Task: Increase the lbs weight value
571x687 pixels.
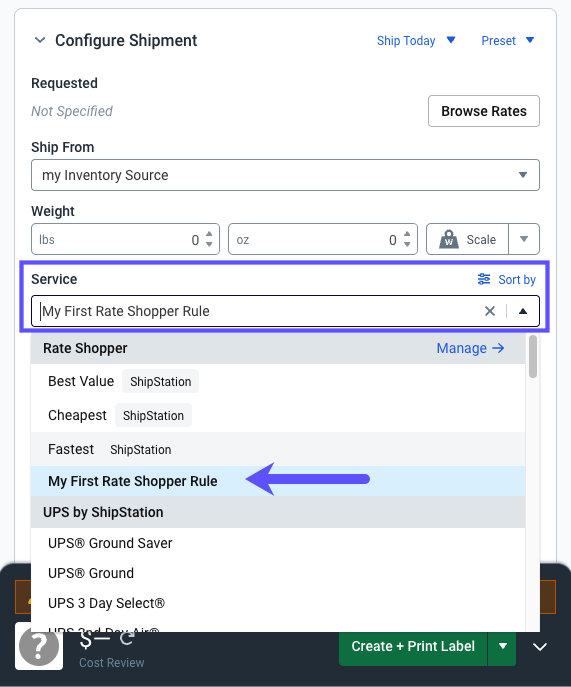Action: [x=209, y=234]
